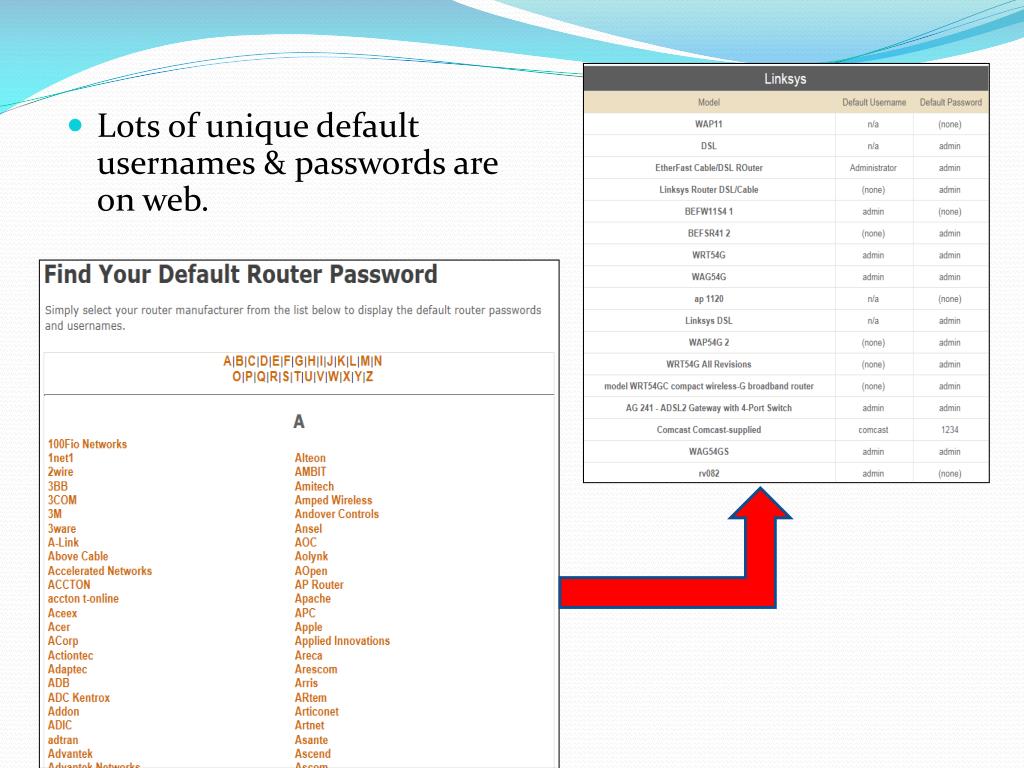1024x768 pixels.
Task: Open the ADC Kentrox link
Action: click(x=79, y=698)
